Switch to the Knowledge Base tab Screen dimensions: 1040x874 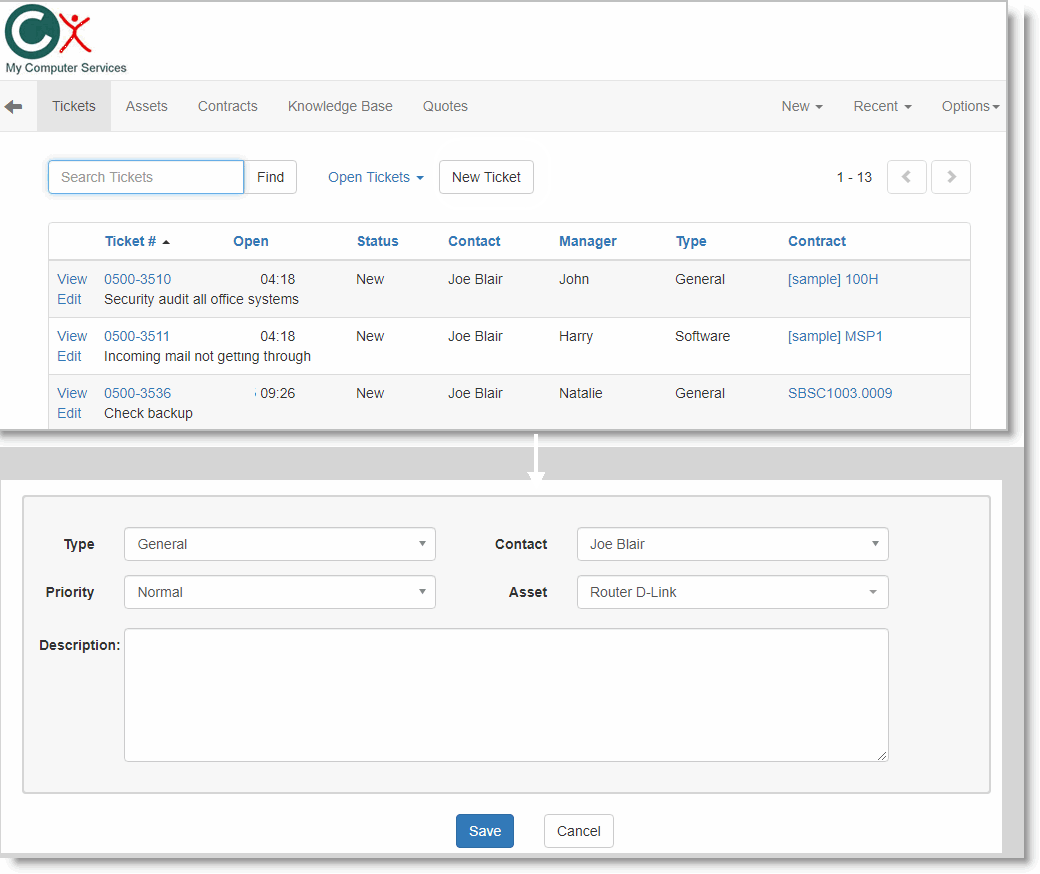point(340,106)
